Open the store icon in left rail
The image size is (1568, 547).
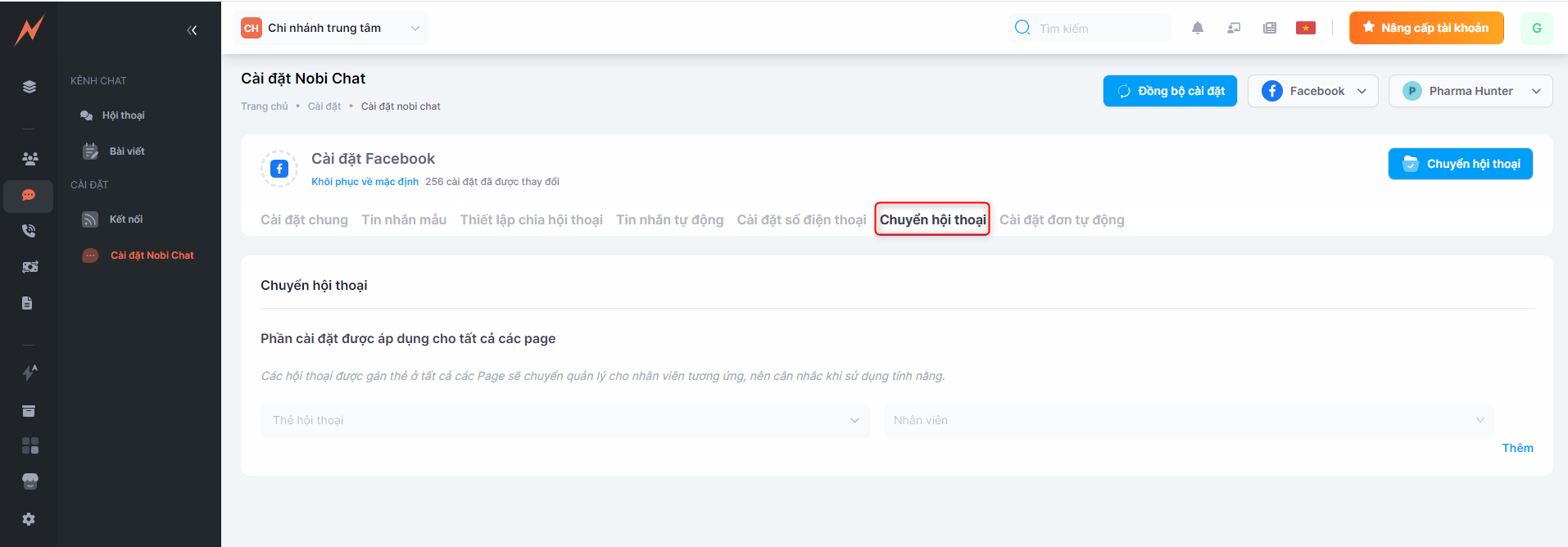(29, 481)
